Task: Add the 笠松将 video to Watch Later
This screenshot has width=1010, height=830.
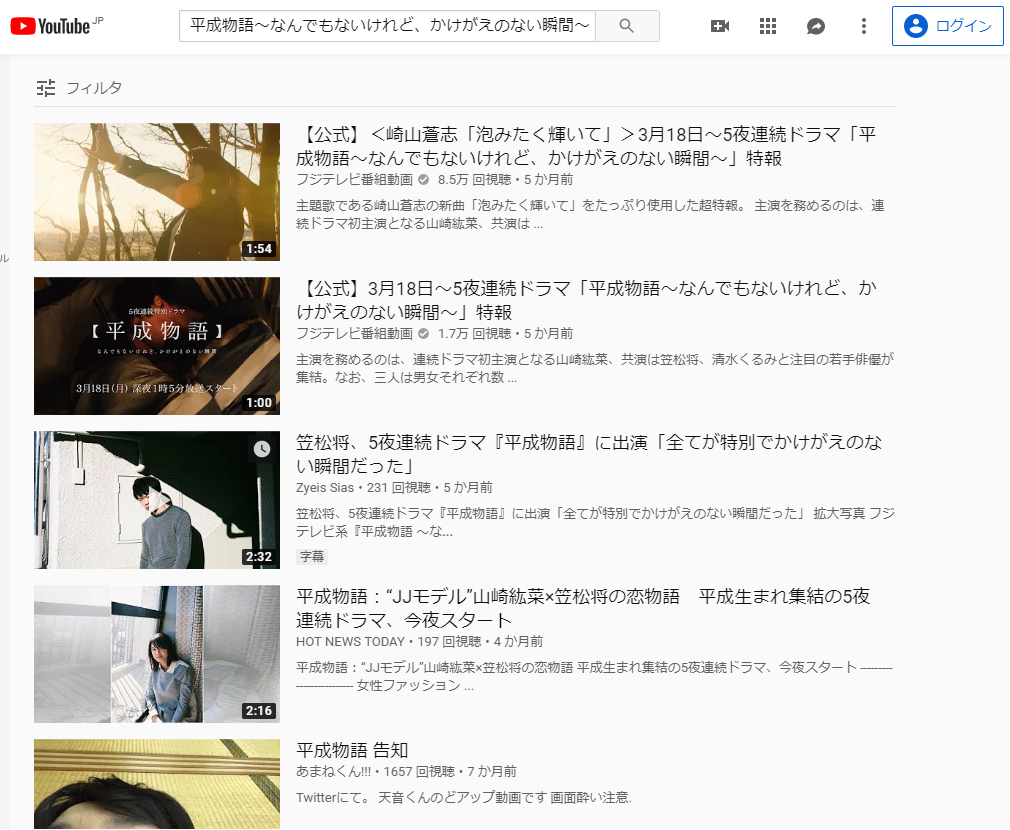Action: coord(262,449)
